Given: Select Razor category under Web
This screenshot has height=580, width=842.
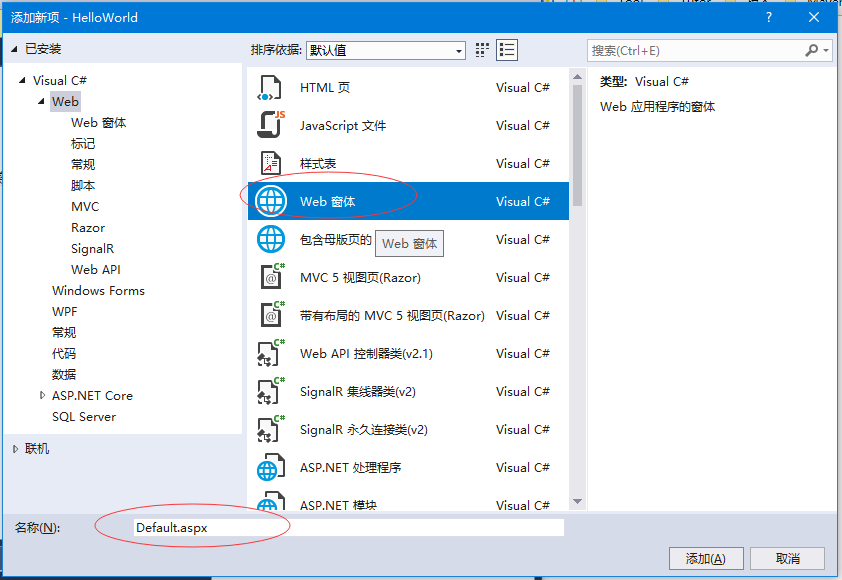Looking at the screenshot, I should pyautogui.click(x=88, y=227).
